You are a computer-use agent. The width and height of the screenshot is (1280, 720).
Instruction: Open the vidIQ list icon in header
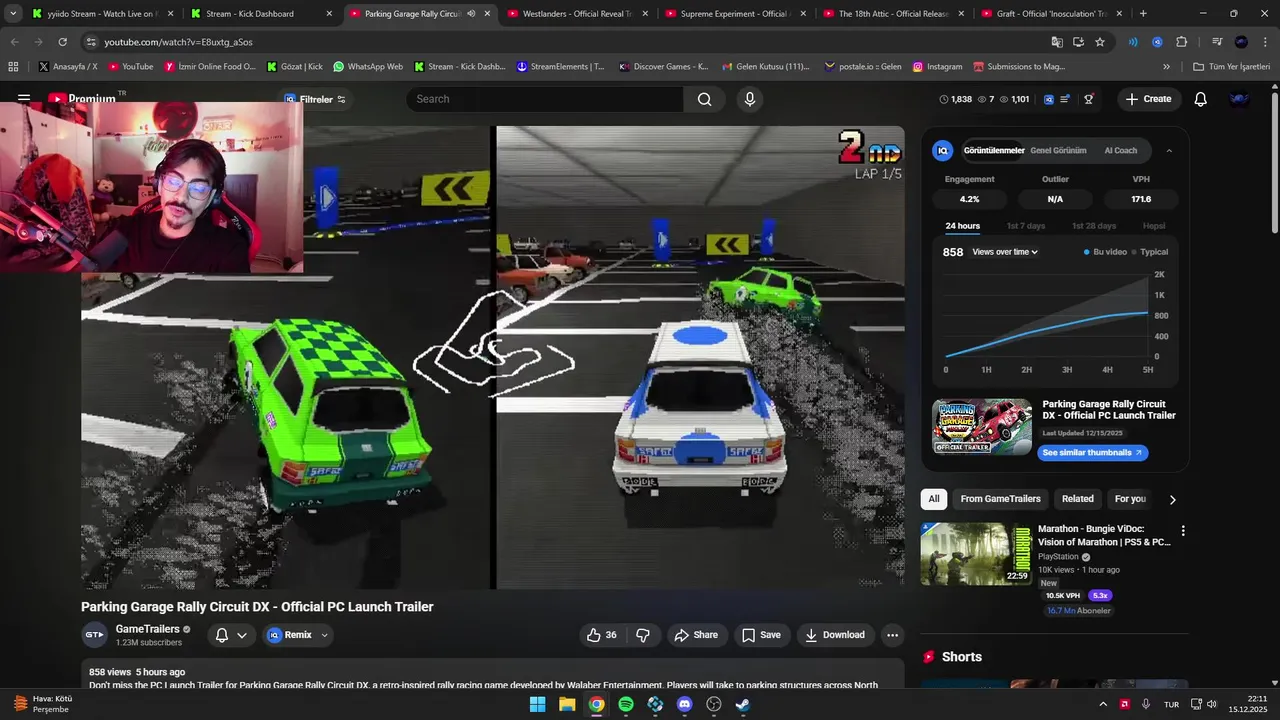click(1066, 99)
